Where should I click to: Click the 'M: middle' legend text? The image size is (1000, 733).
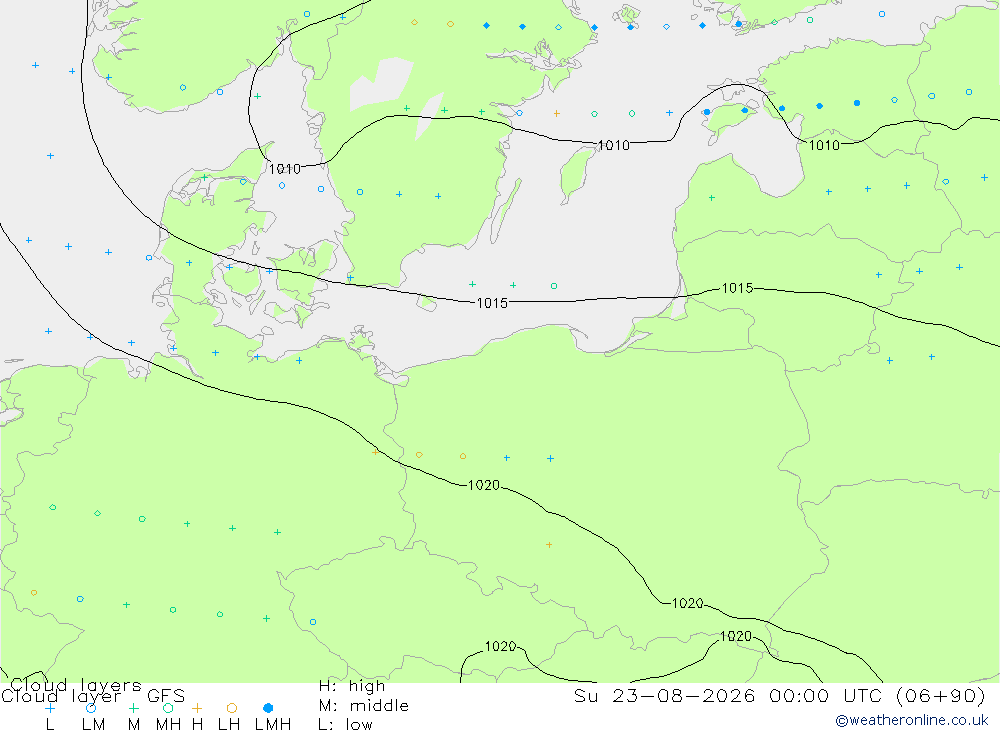(x=364, y=706)
